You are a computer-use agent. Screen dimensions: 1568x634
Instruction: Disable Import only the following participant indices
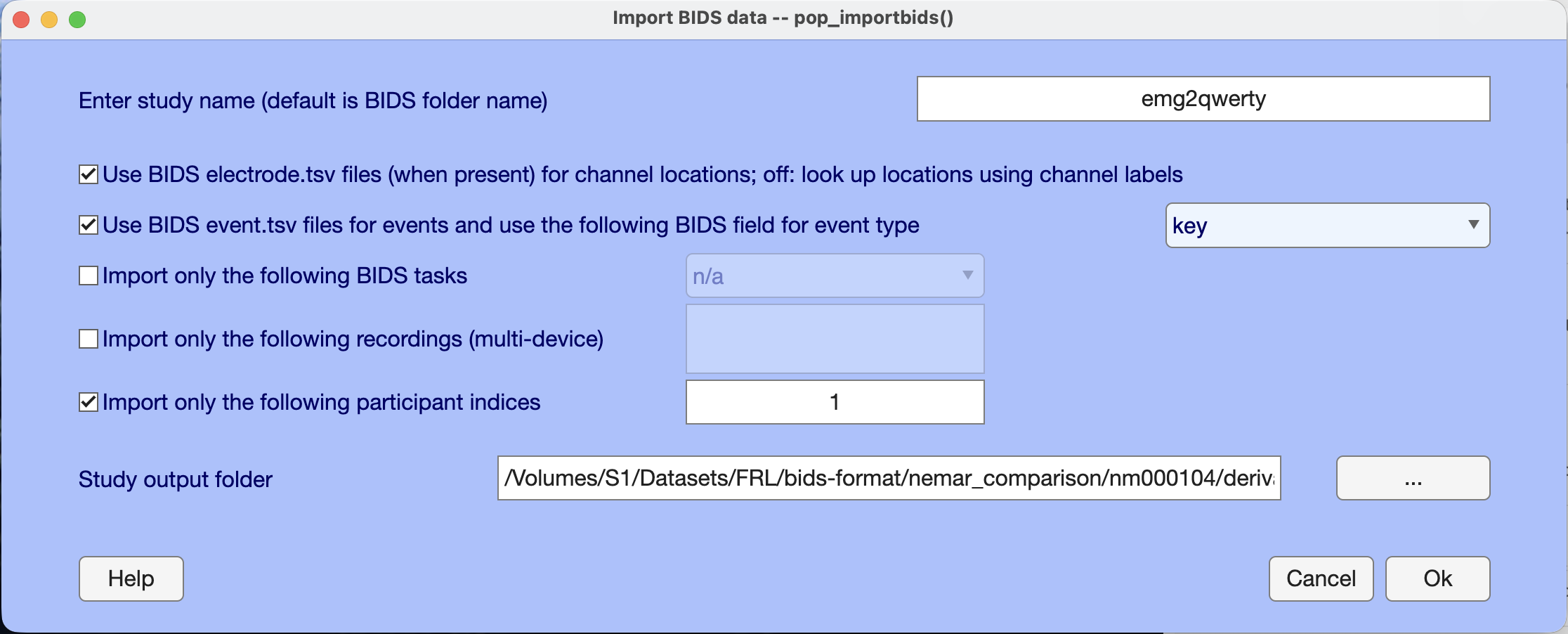coord(89,402)
